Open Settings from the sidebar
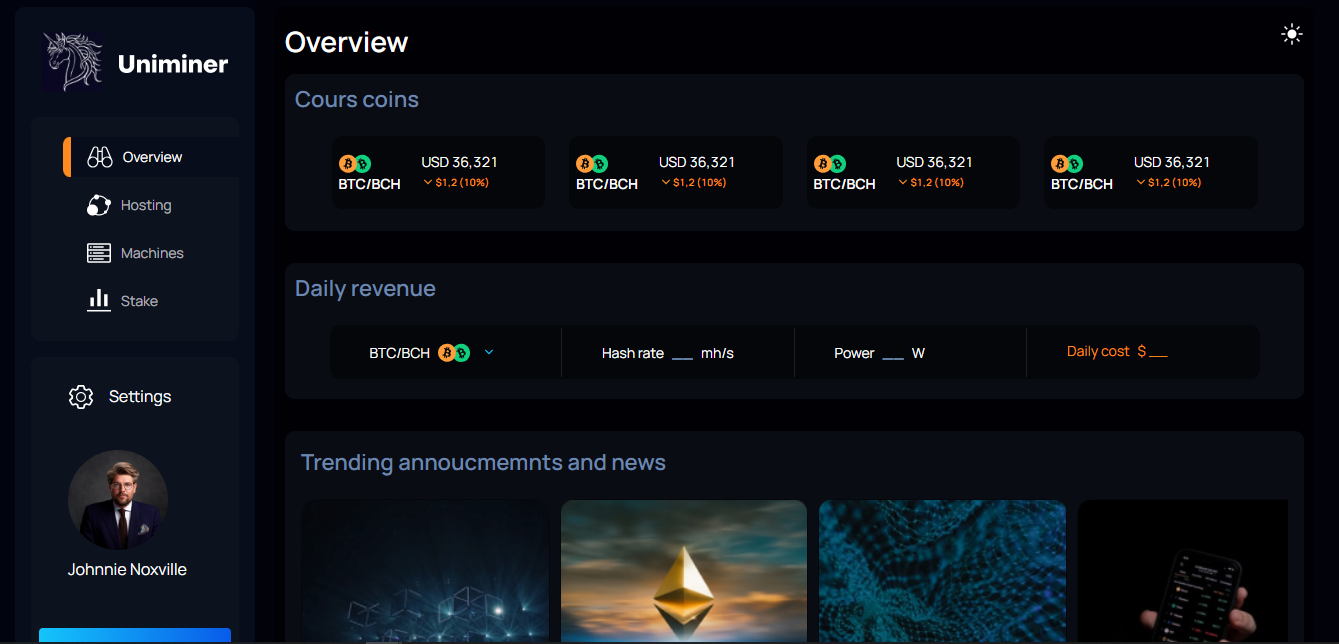Screen dimensions: 1339x644 [x=139, y=397]
